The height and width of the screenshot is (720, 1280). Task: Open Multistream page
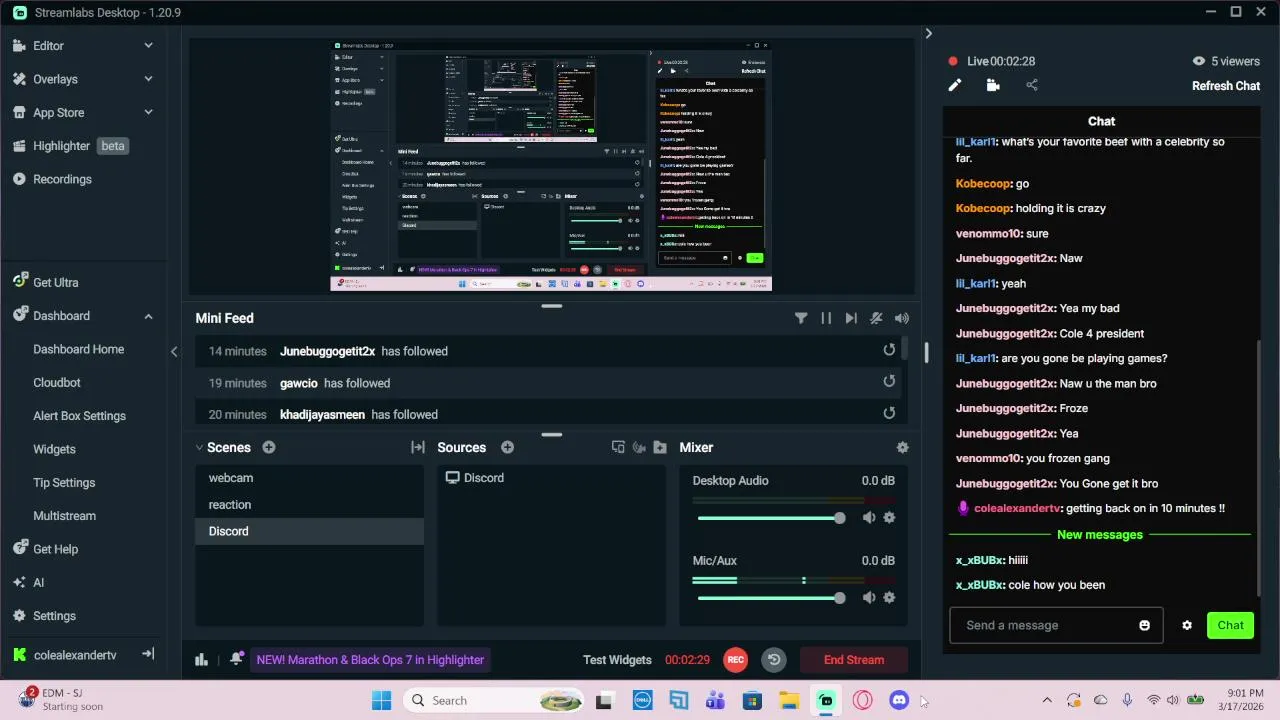click(x=64, y=516)
